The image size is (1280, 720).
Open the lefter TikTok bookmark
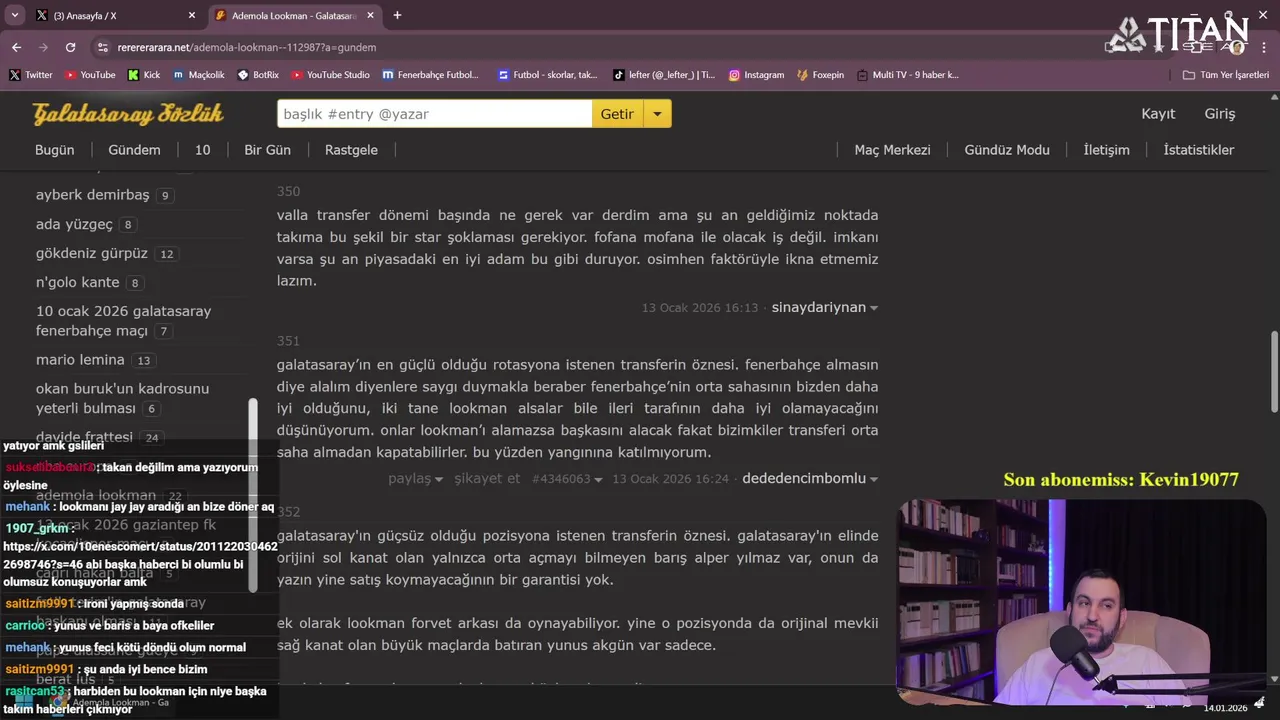tap(664, 75)
